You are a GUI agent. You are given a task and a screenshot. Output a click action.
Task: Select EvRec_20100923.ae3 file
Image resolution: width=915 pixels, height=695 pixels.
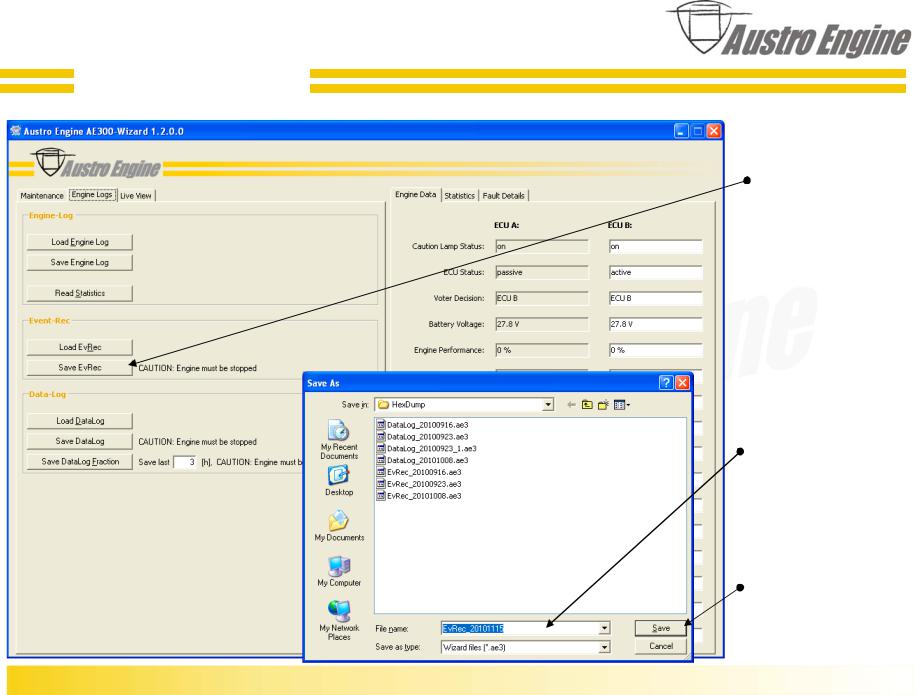tap(419, 484)
